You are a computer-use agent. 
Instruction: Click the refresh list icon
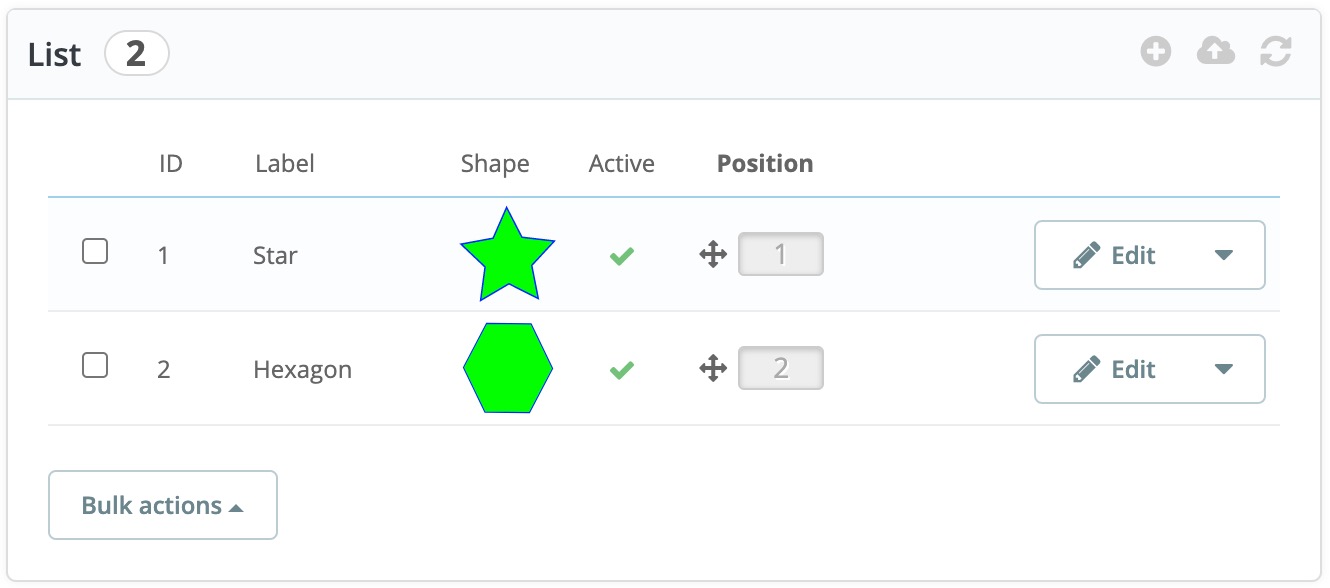pyautogui.click(x=1276, y=52)
